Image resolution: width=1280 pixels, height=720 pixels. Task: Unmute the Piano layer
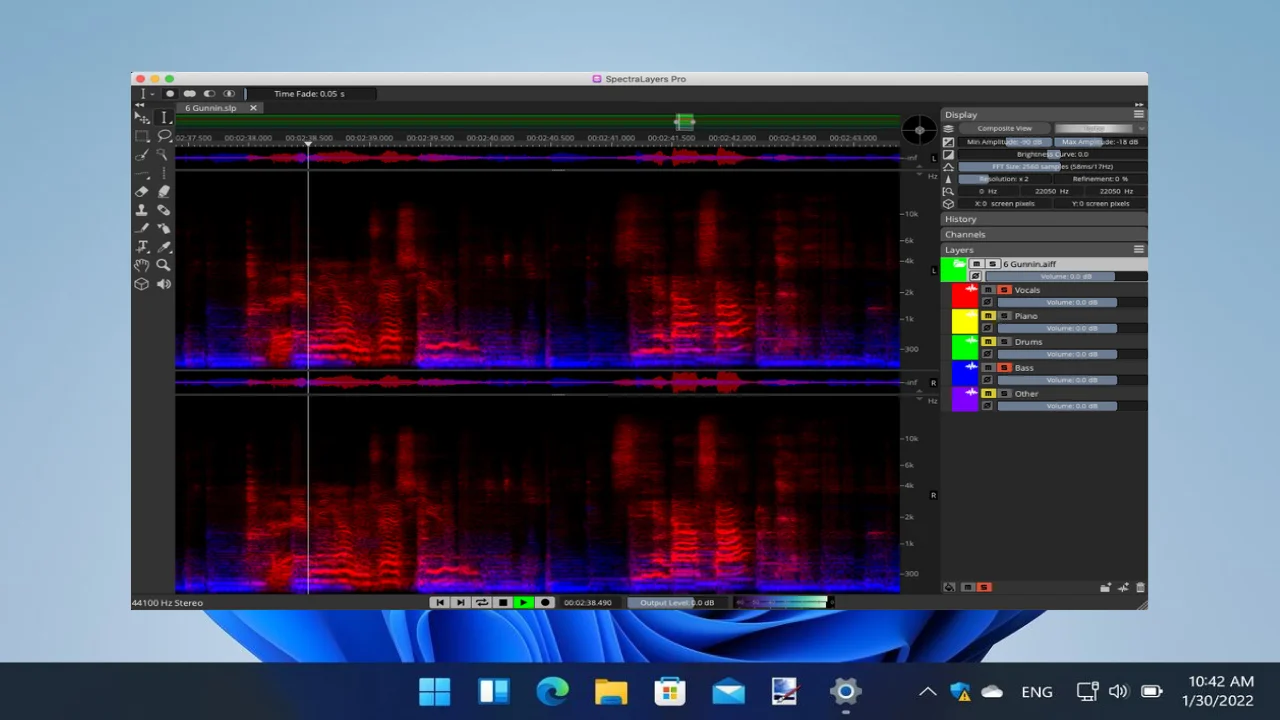pyautogui.click(x=988, y=316)
